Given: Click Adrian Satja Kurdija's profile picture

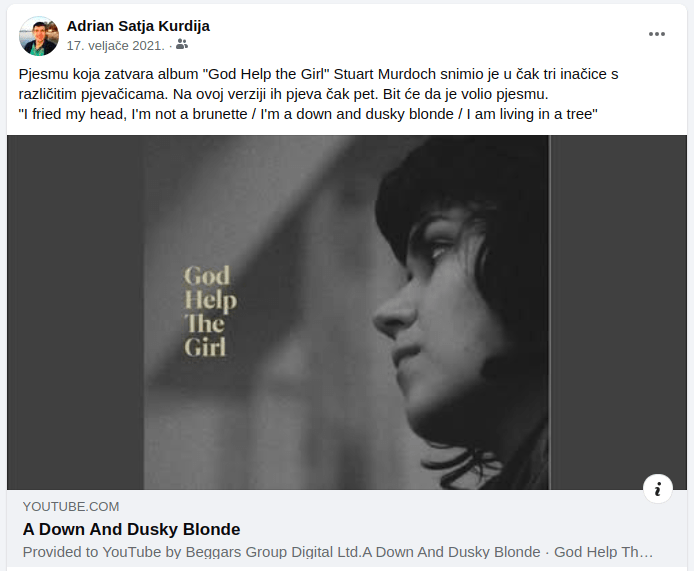Looking at the screenshot, I should 39,36.
